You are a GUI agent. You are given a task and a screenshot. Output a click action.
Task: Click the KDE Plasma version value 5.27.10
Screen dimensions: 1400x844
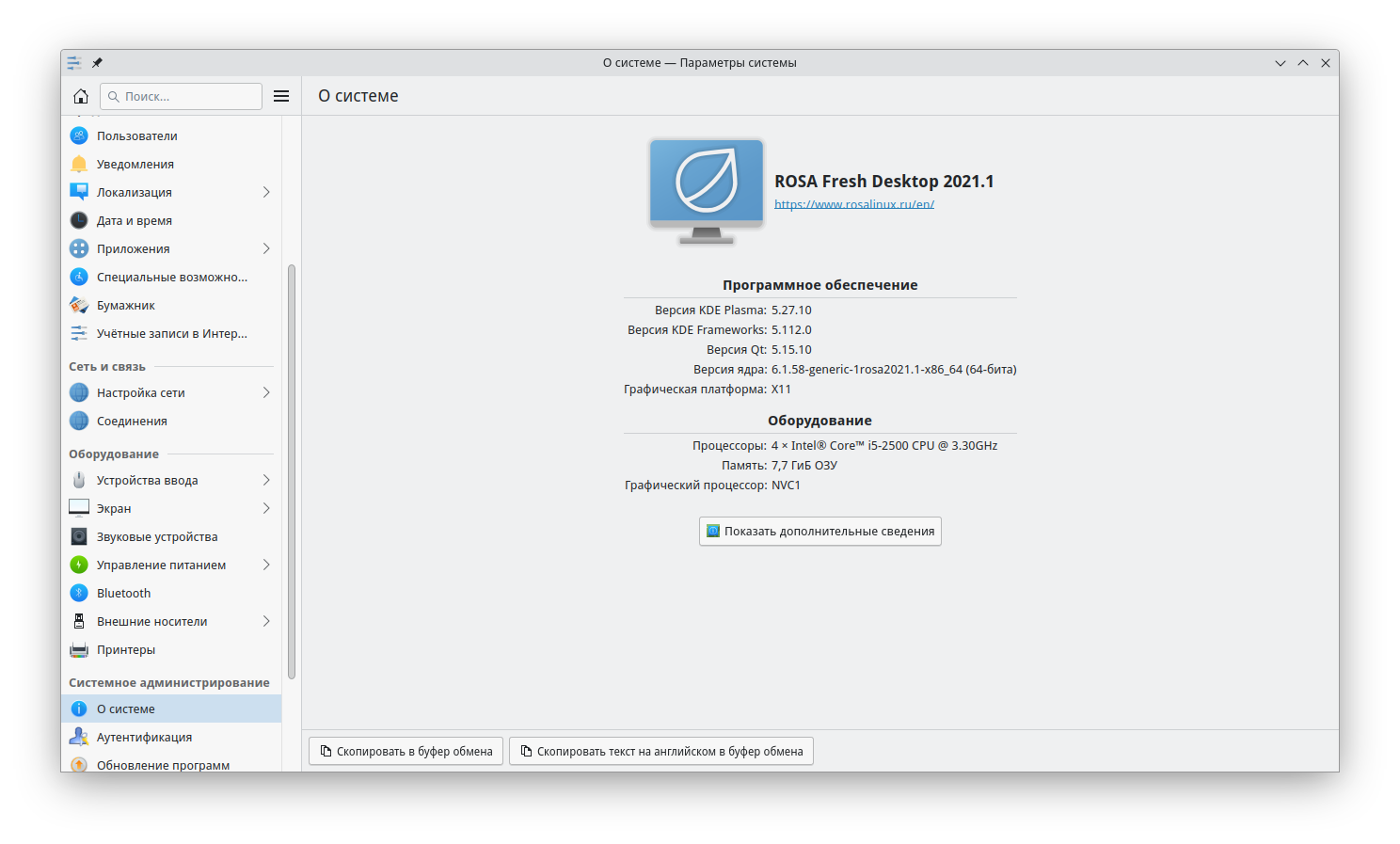click(791, 310)
